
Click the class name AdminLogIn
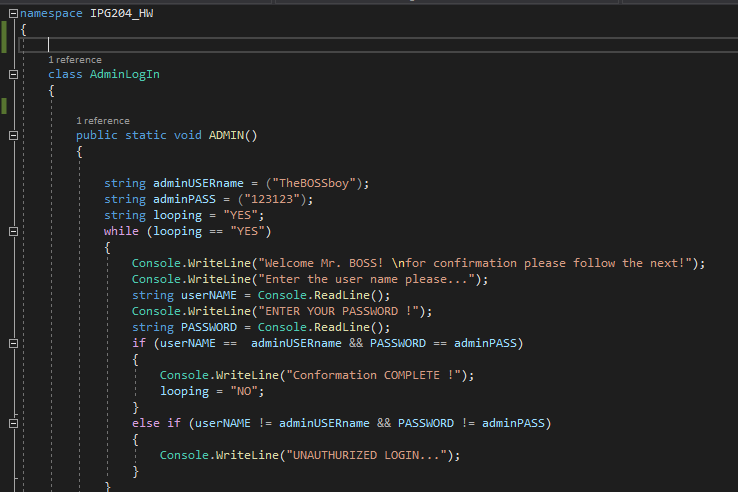125,74
